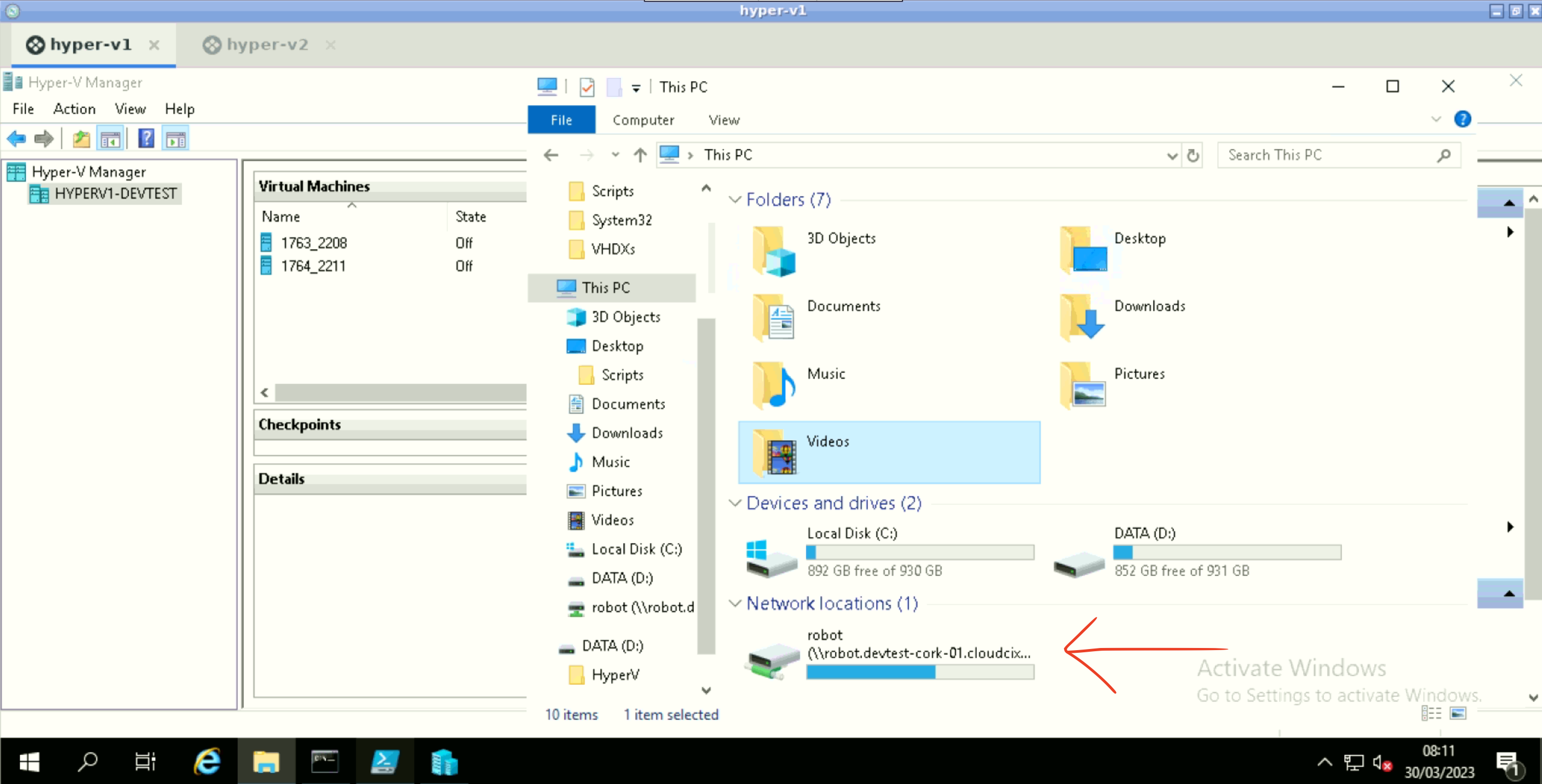Screen dimensions: 1542x784
Task: Collapse the Devices and drives (2) group
Action: [x=735, y=503]
